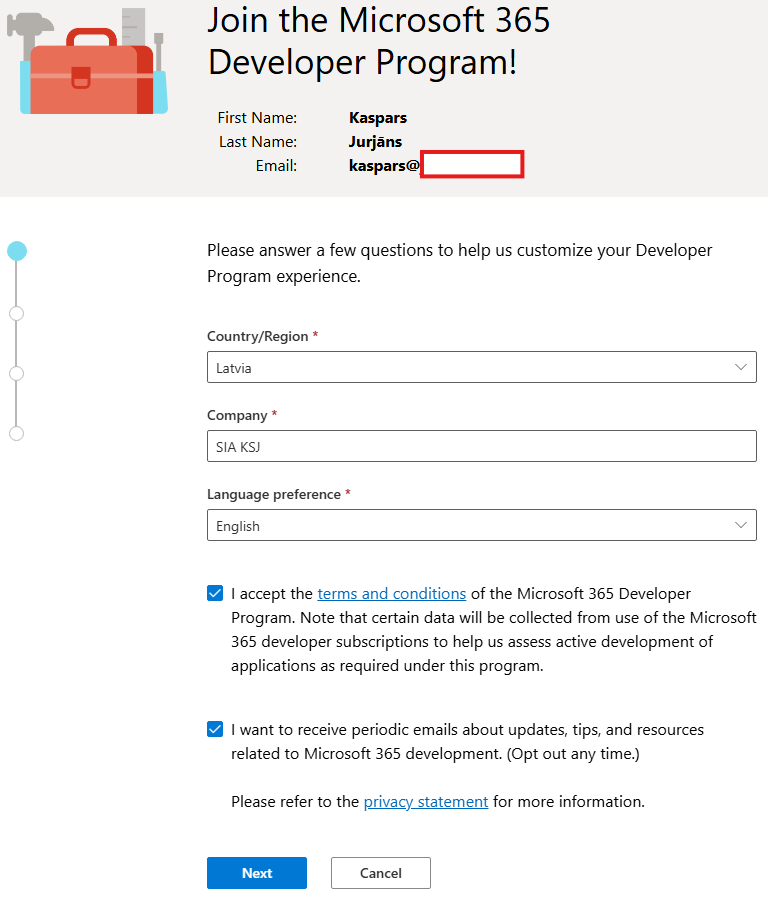
Task: Open the Country/Region dropdown showing Latvia
Action: point(482,367)
